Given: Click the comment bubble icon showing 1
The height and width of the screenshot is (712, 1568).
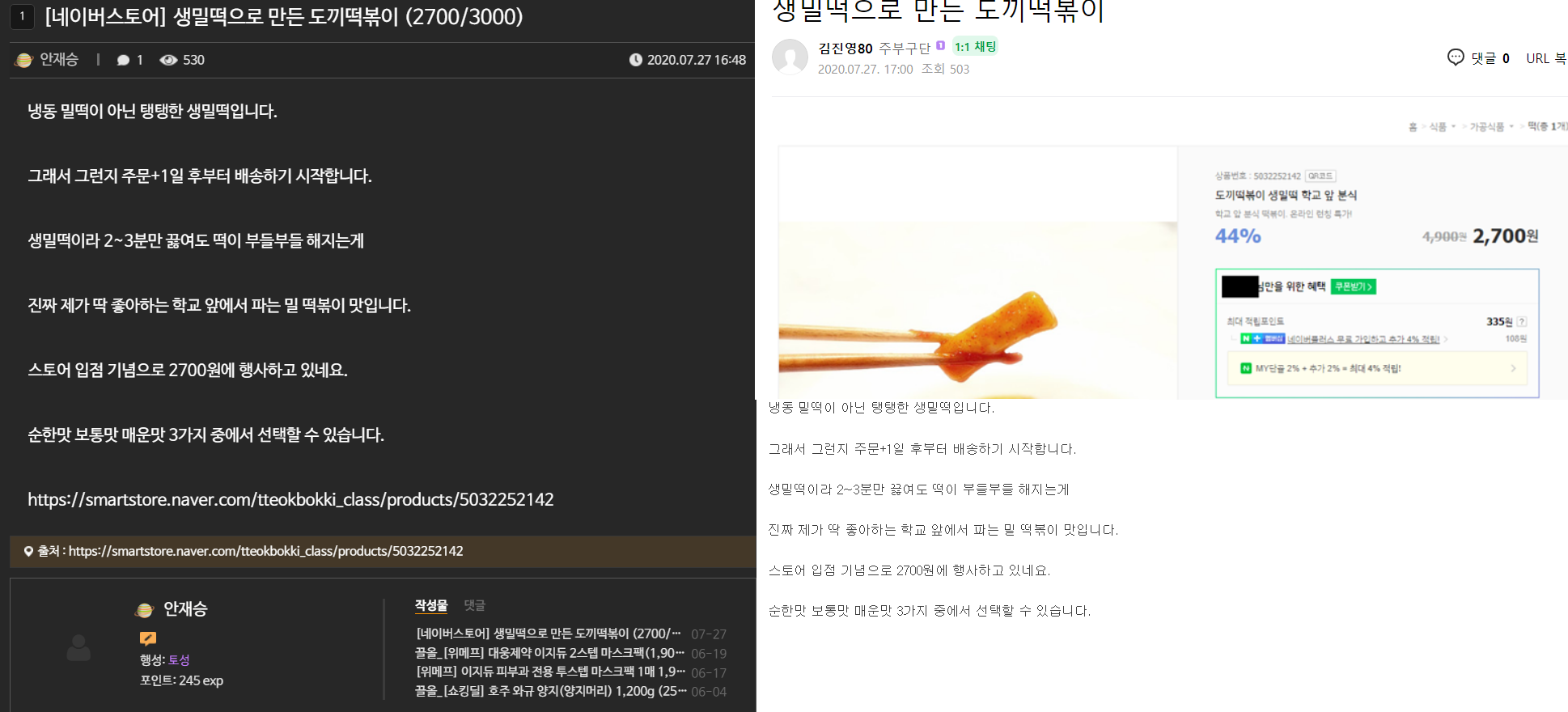Looking at the screenshot, I should point(123,60).
